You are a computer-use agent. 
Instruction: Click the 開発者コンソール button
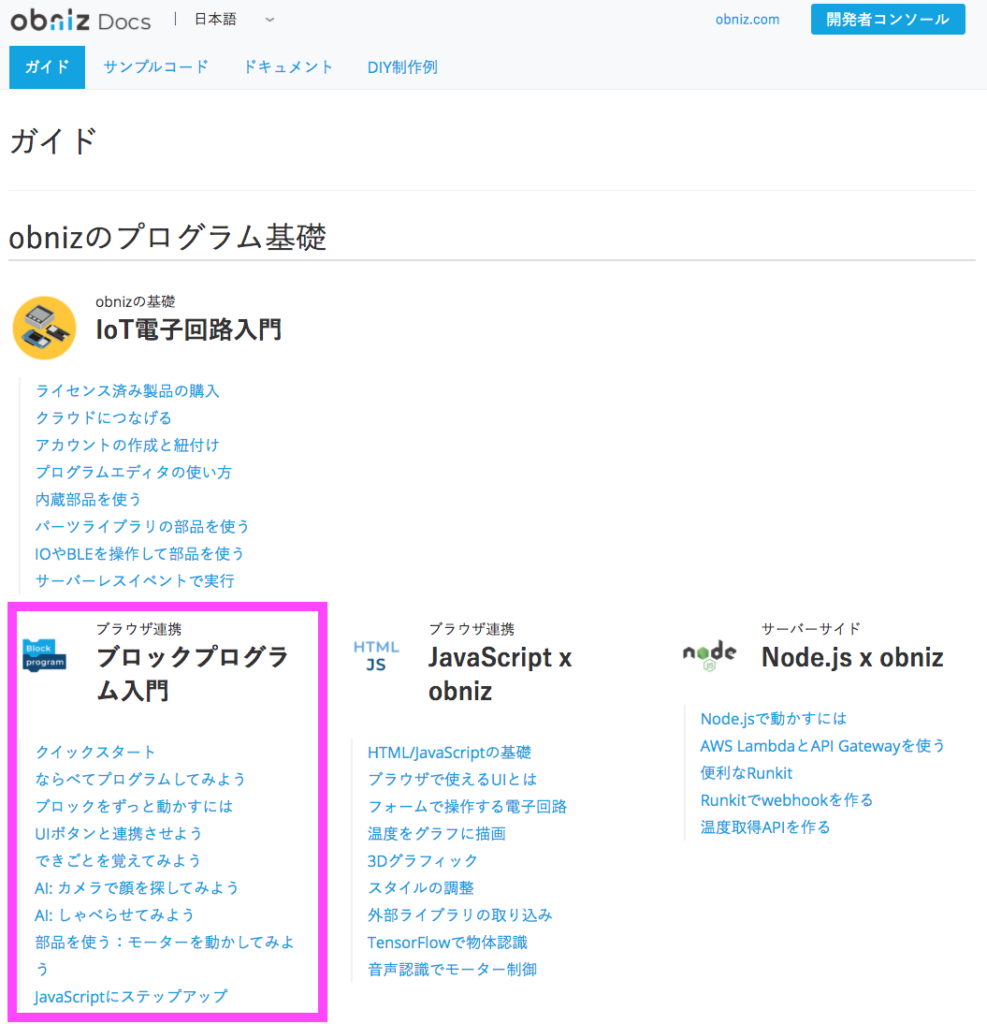888,20
